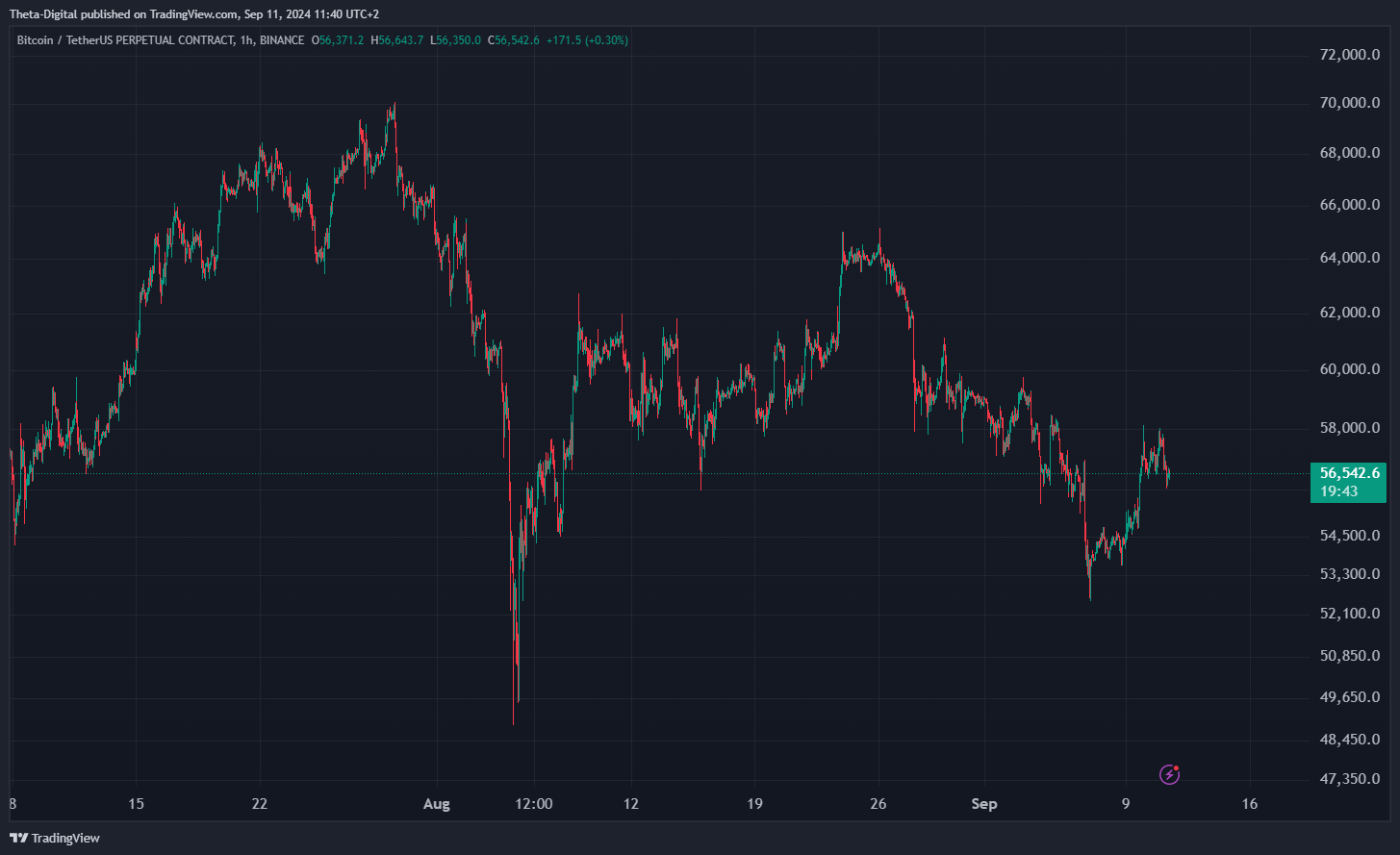
Task: Click the 19 date label on time axis
Action: pos(754,804)
